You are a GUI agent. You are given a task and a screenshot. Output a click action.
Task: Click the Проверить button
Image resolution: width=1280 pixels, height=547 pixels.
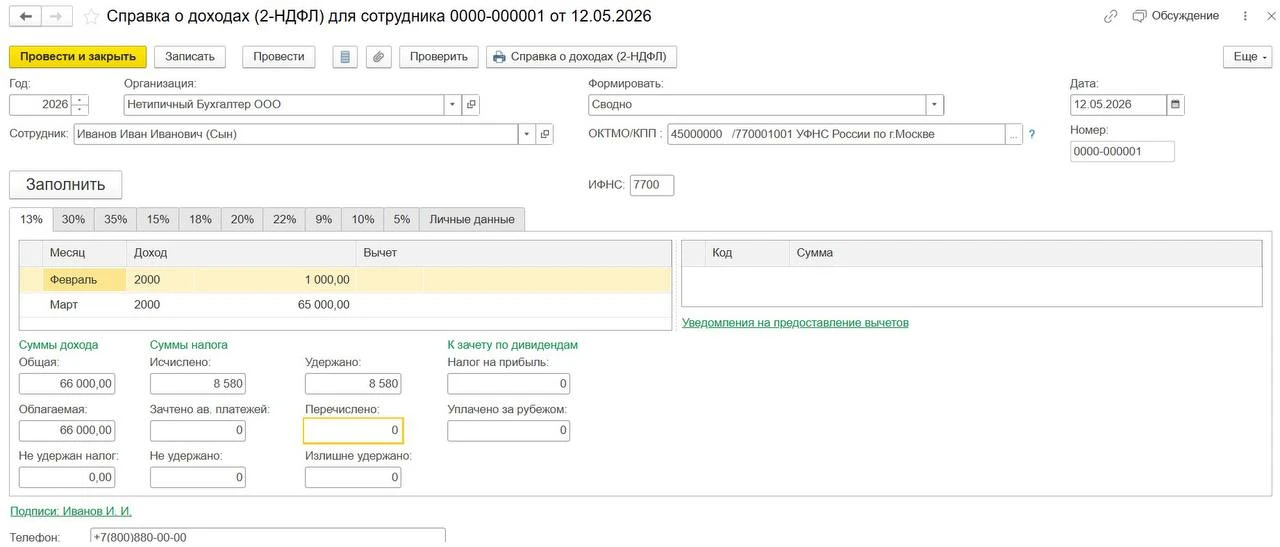[x=439, y=57]
